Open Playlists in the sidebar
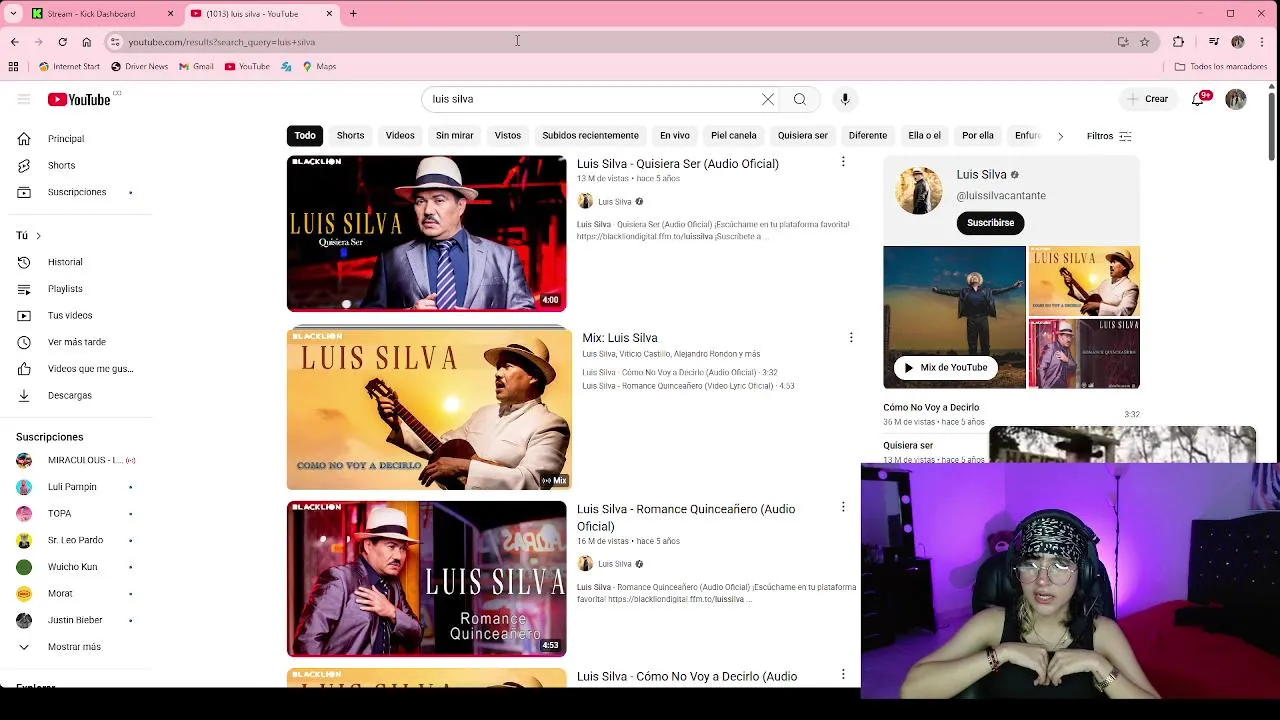Image resolution: width=1280 pixels, height=720 pixels. click(66, 289)
